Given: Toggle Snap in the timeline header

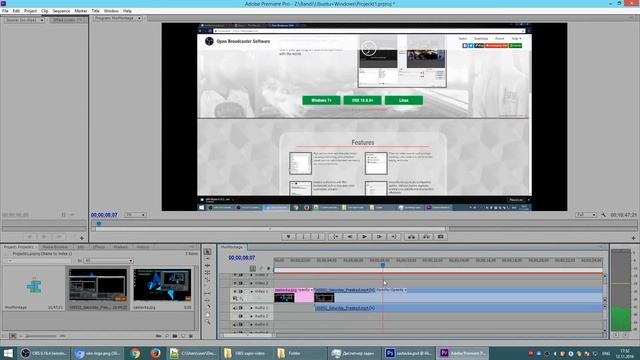Looking at the screenshot, I should click(253, 269).
